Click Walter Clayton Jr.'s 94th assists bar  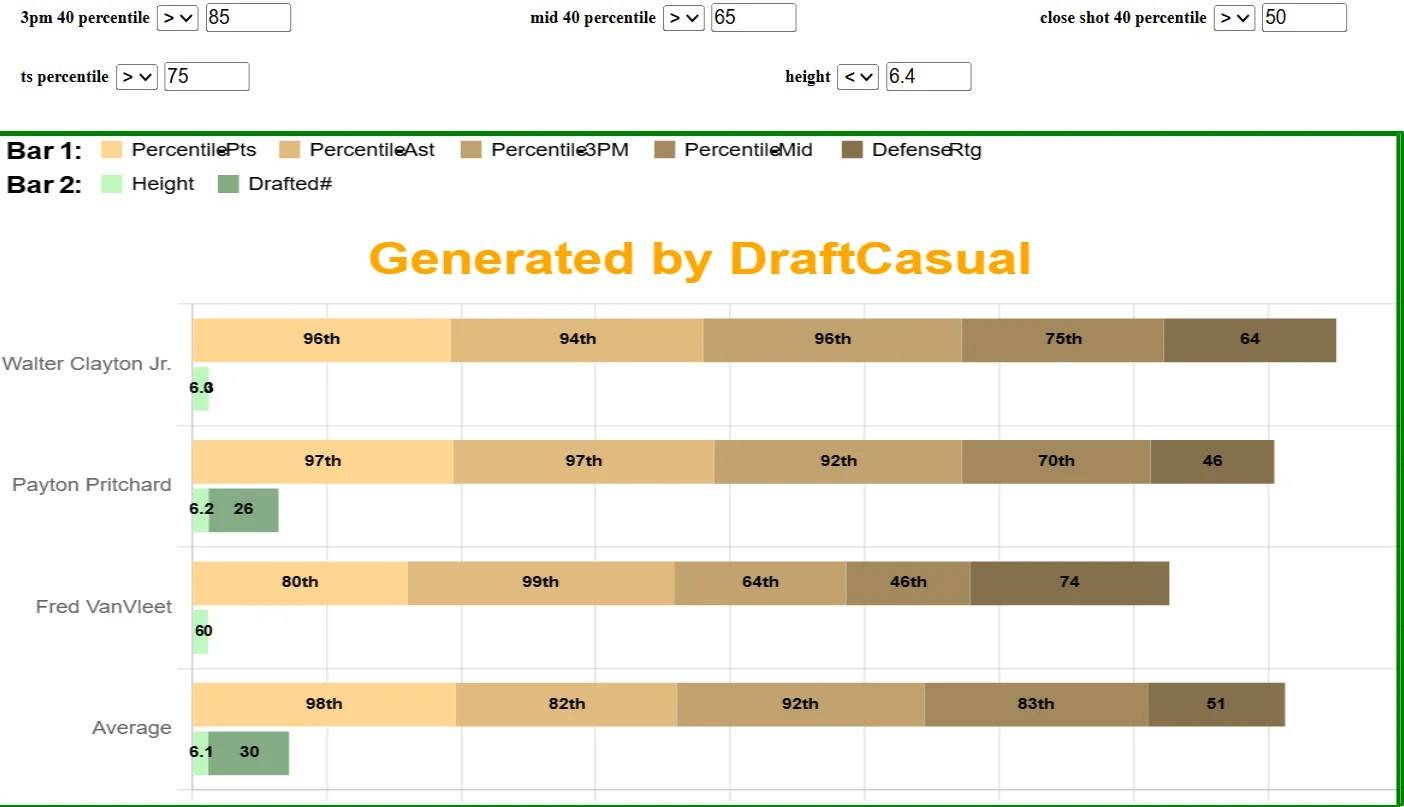point(577,340)
